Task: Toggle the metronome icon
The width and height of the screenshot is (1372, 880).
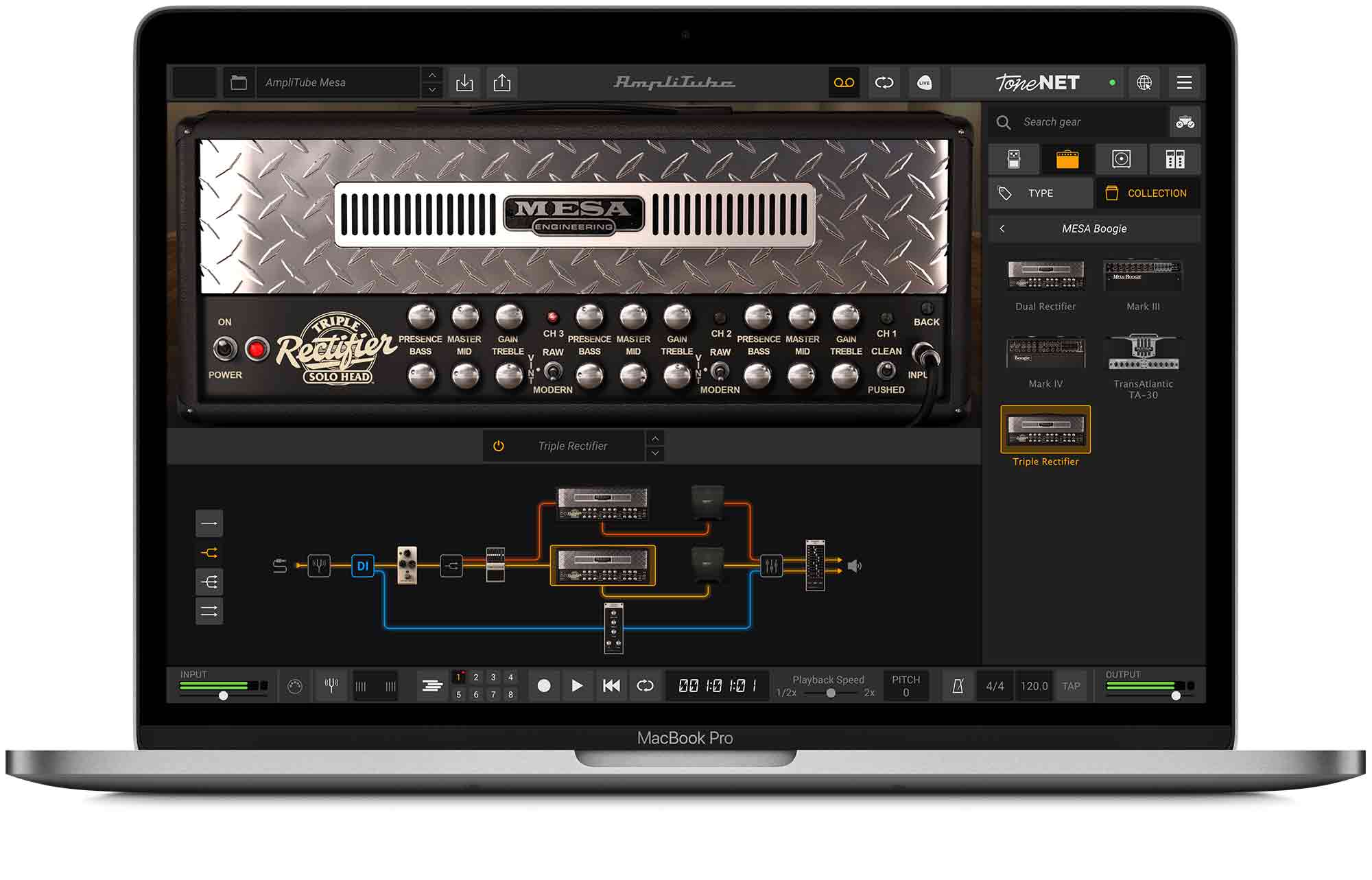Action: tap(958, 685)
